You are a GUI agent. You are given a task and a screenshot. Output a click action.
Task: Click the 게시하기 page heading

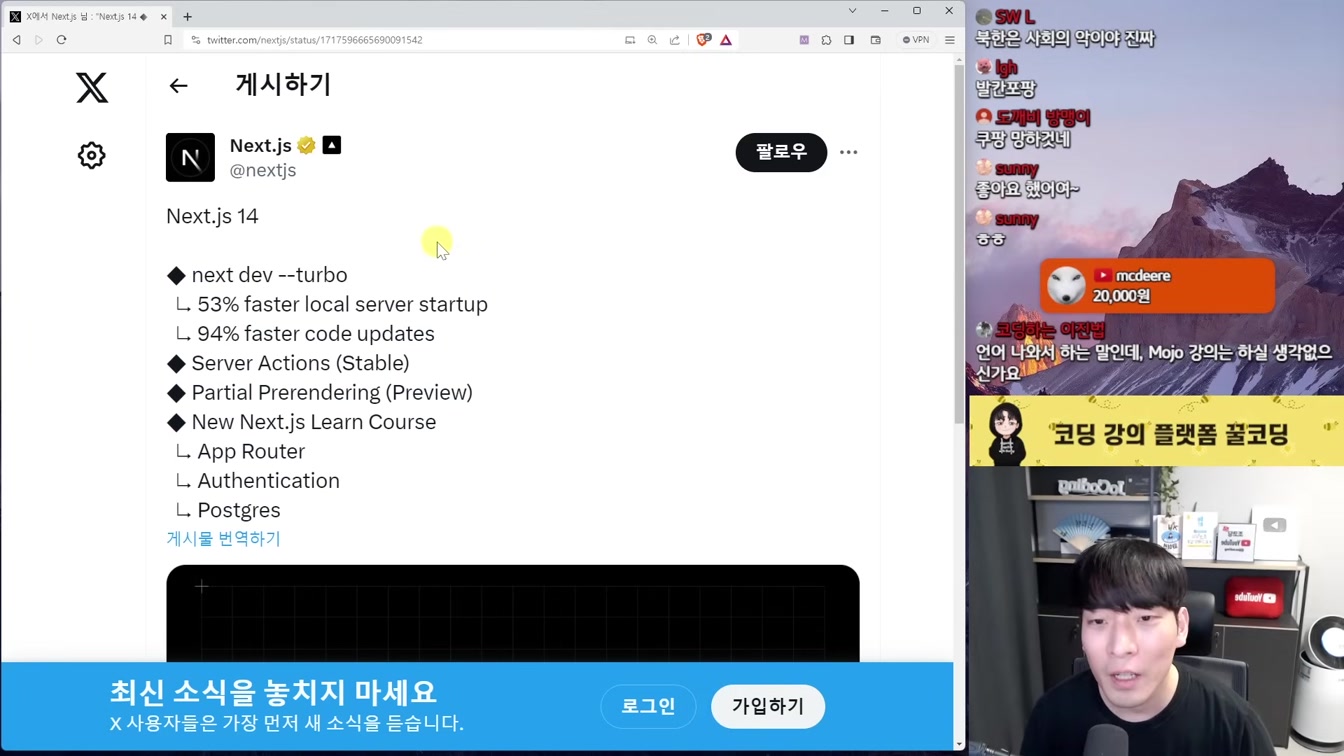[283, 85]
